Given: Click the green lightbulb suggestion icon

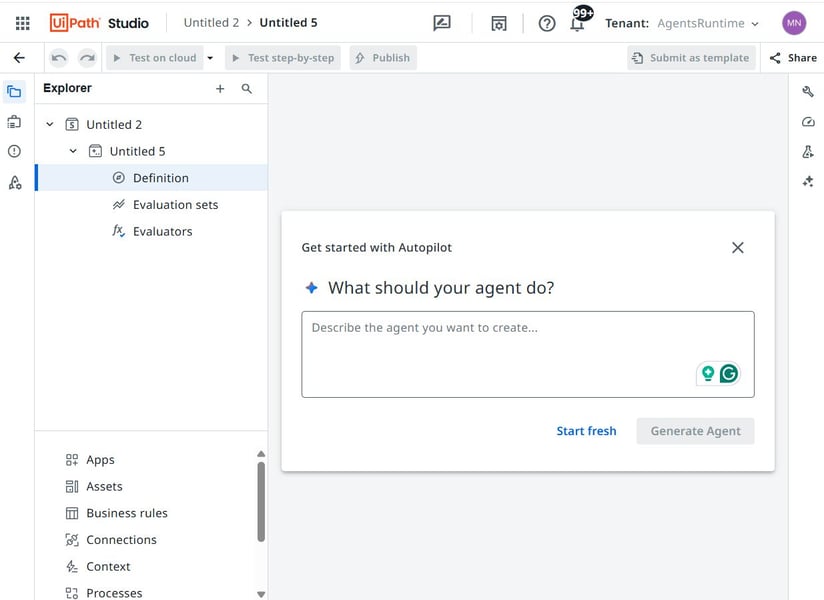Looking at the screenshot, I should [x=708, y=374].
